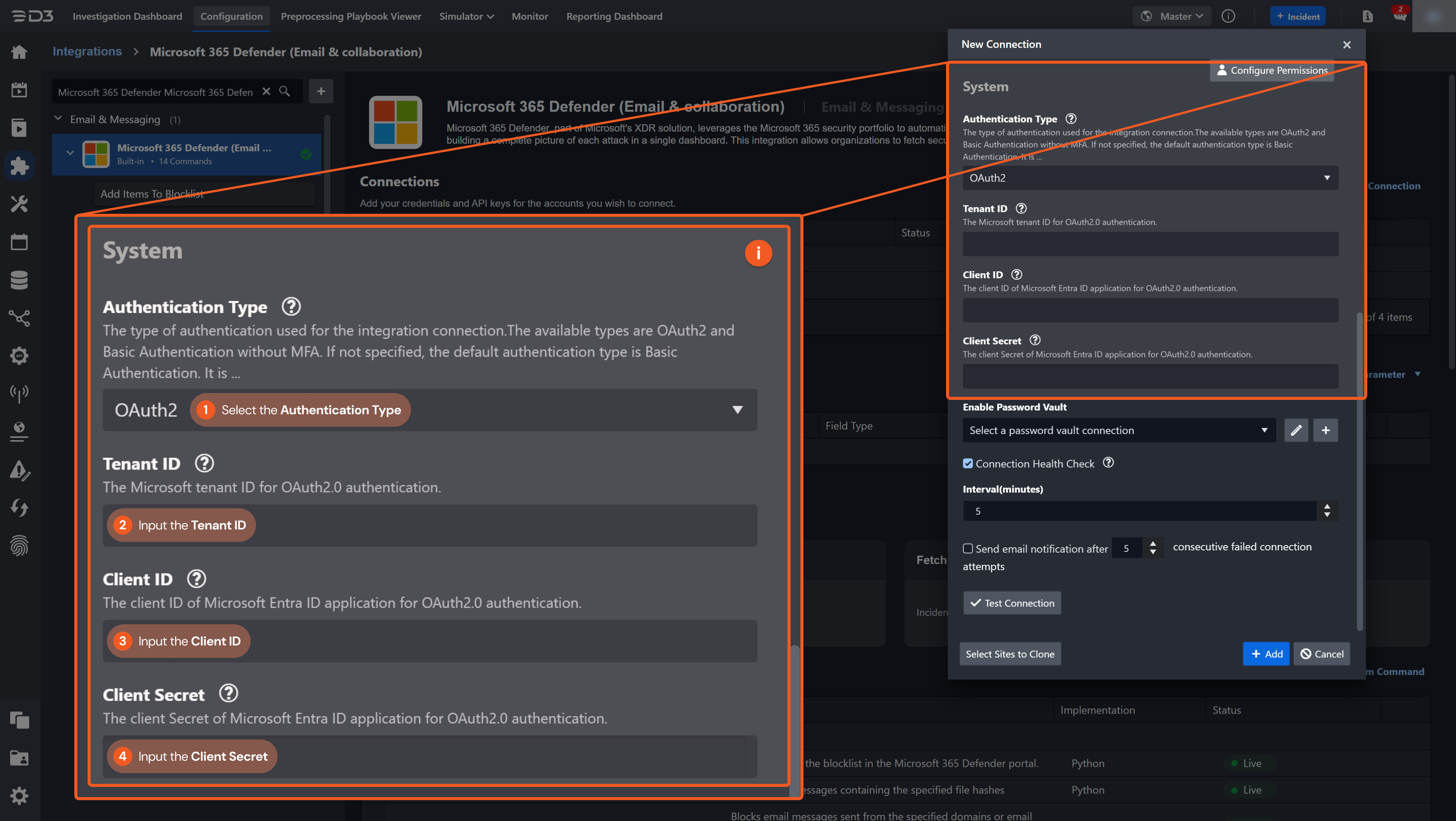1456x821 pixels.
Task: Click the database icon in left sidebar
Action: 19,280
